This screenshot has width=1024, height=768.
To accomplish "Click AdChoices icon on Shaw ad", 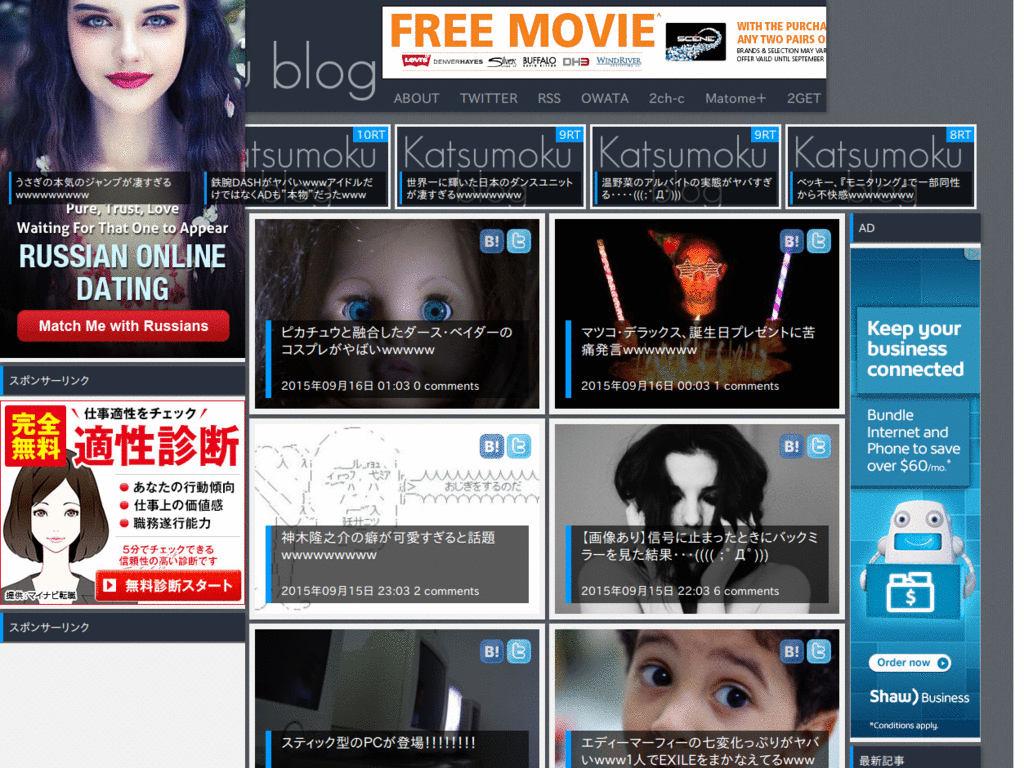I will tap(974, 254).
